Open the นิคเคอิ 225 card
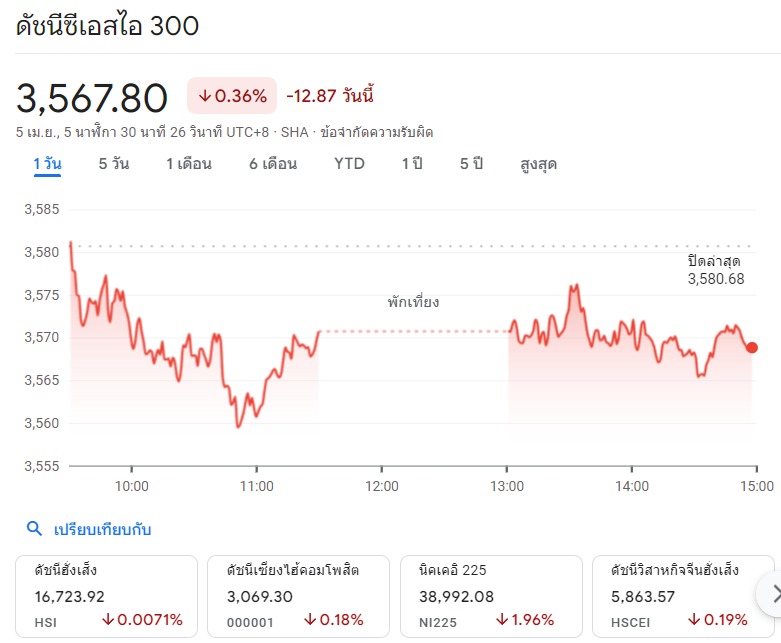The height and width of the screenshot is (643, 781). click(x=491, y=596)
